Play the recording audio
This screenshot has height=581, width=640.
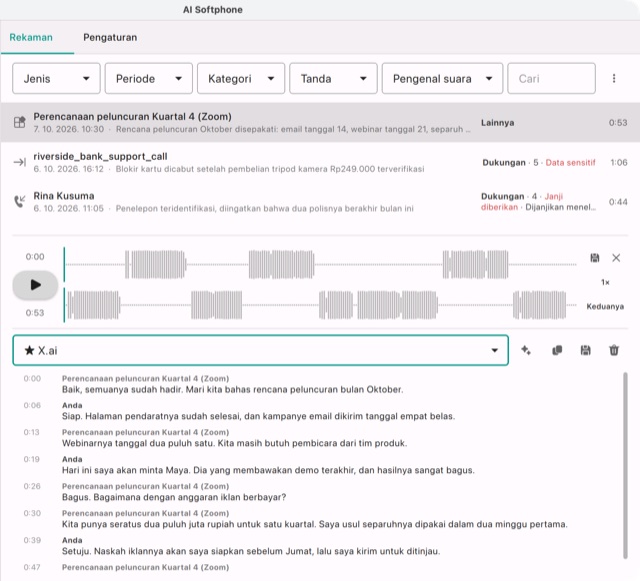pos(36,285)
